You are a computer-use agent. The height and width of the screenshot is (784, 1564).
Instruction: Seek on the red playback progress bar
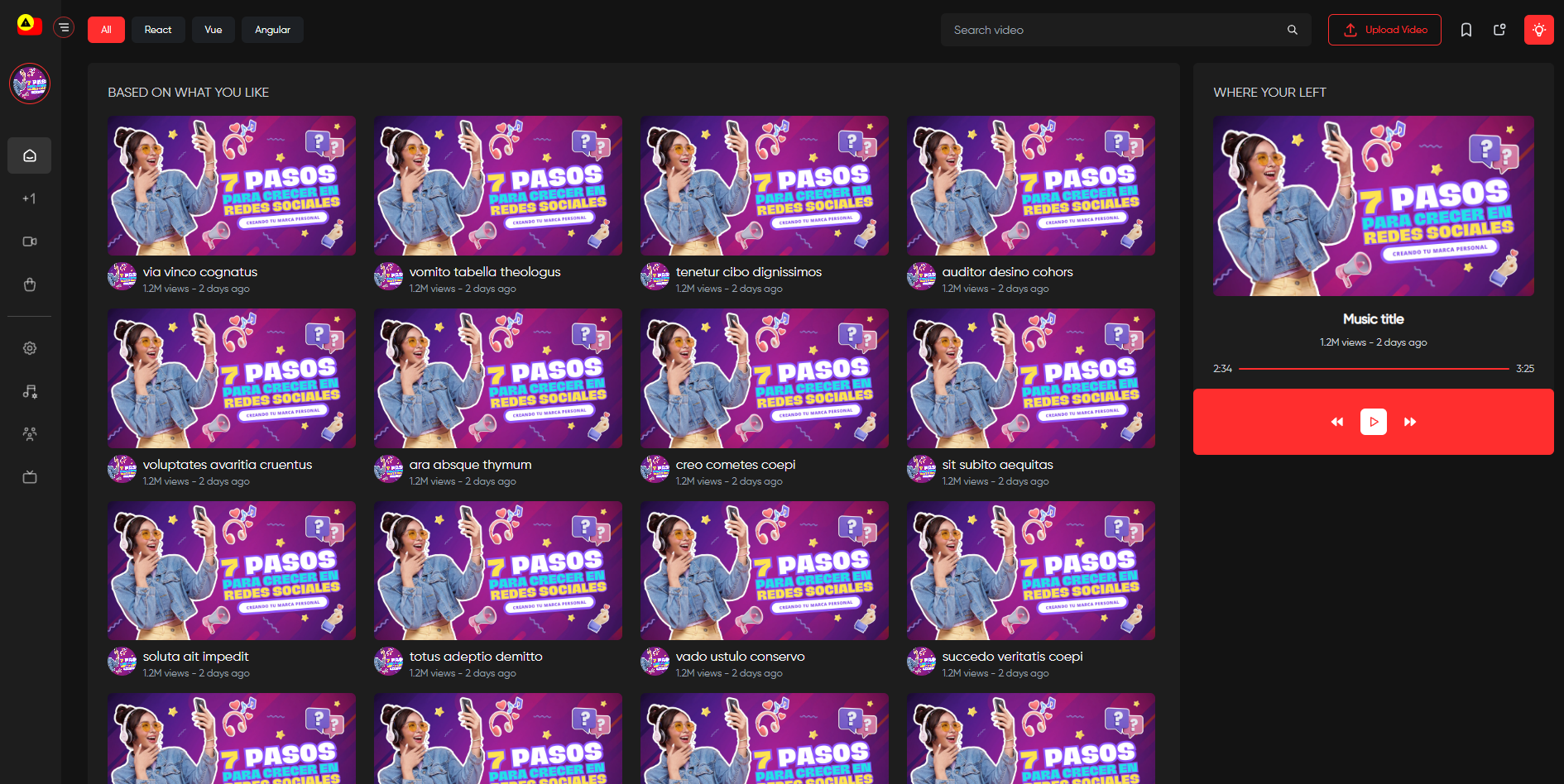[1374, 369]
